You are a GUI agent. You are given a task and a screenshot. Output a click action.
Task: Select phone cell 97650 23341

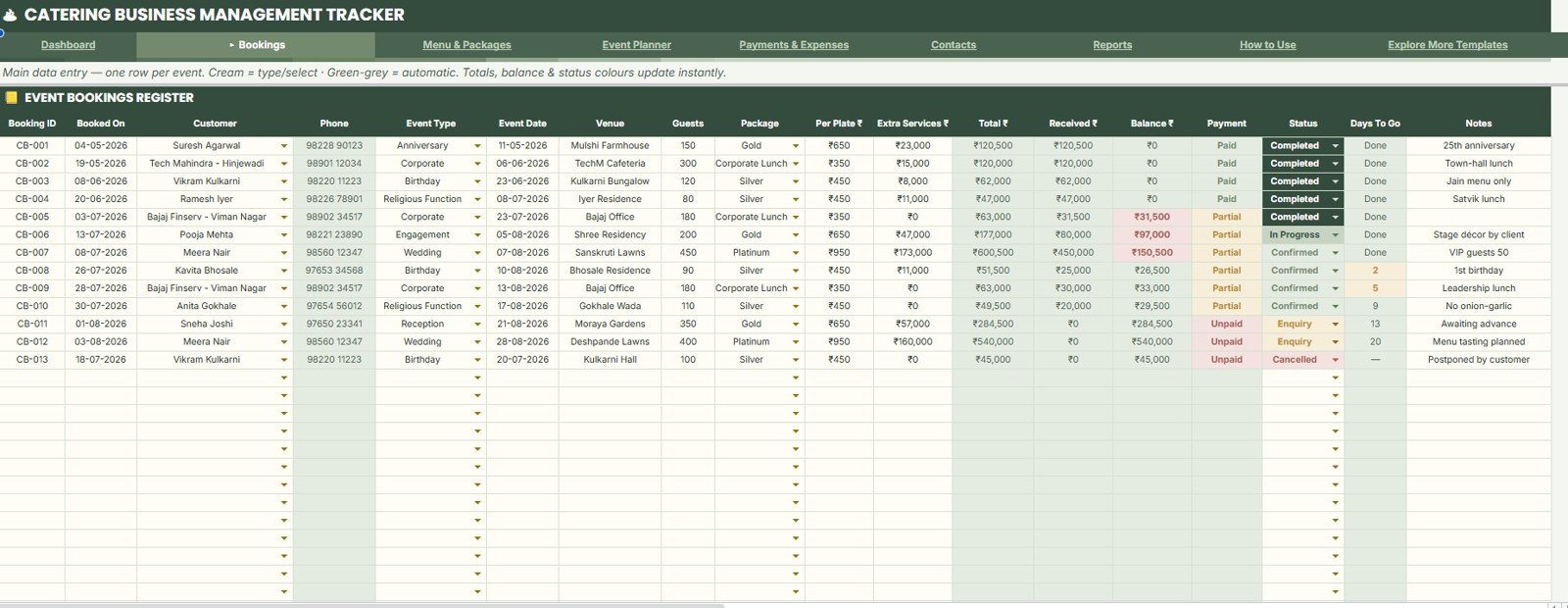pyautogui.click(x=334, y=324)
